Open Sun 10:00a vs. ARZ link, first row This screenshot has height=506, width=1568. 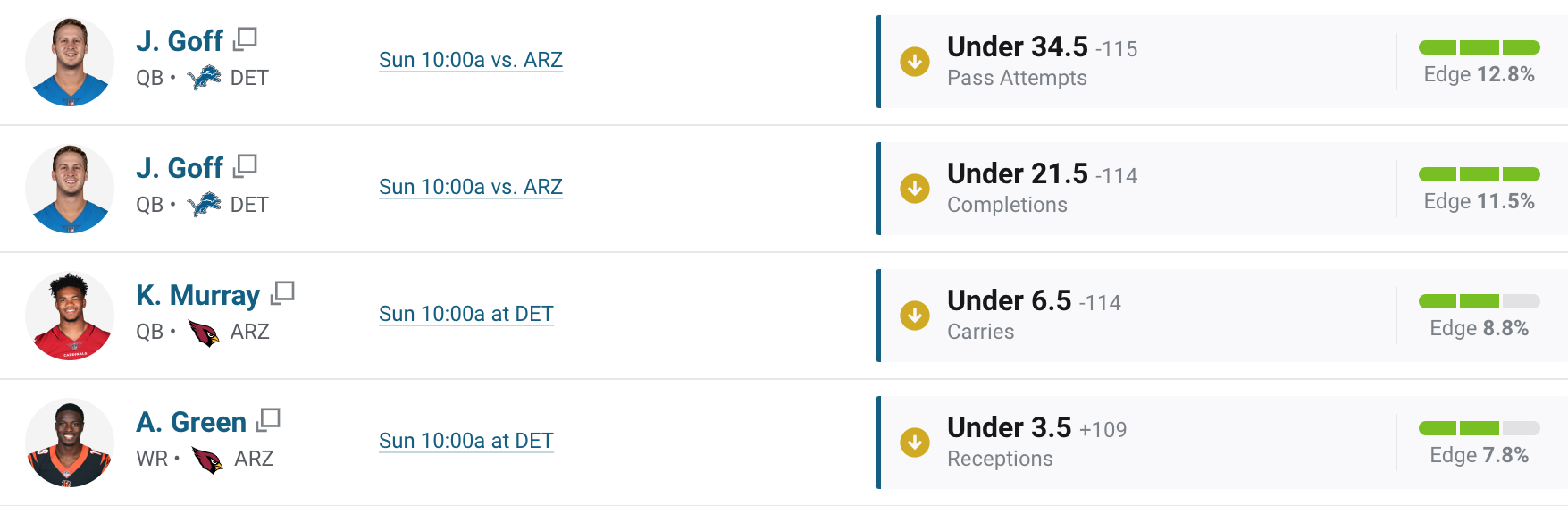pos(471,60)
